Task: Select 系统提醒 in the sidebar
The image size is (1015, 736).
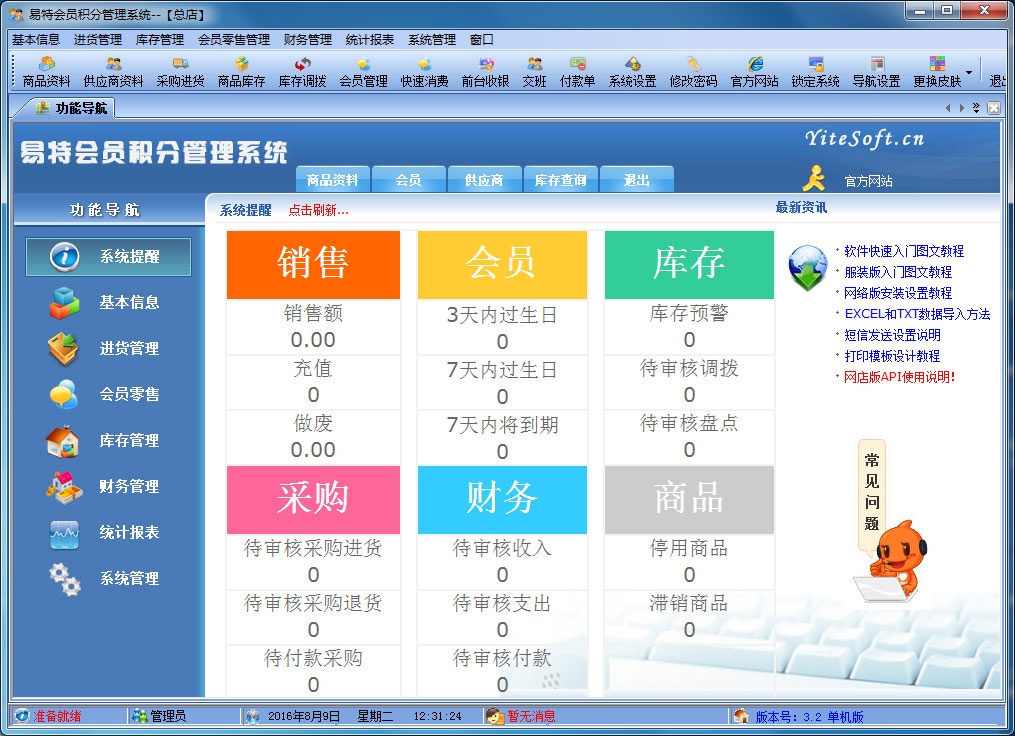Action: click(108, 256)
